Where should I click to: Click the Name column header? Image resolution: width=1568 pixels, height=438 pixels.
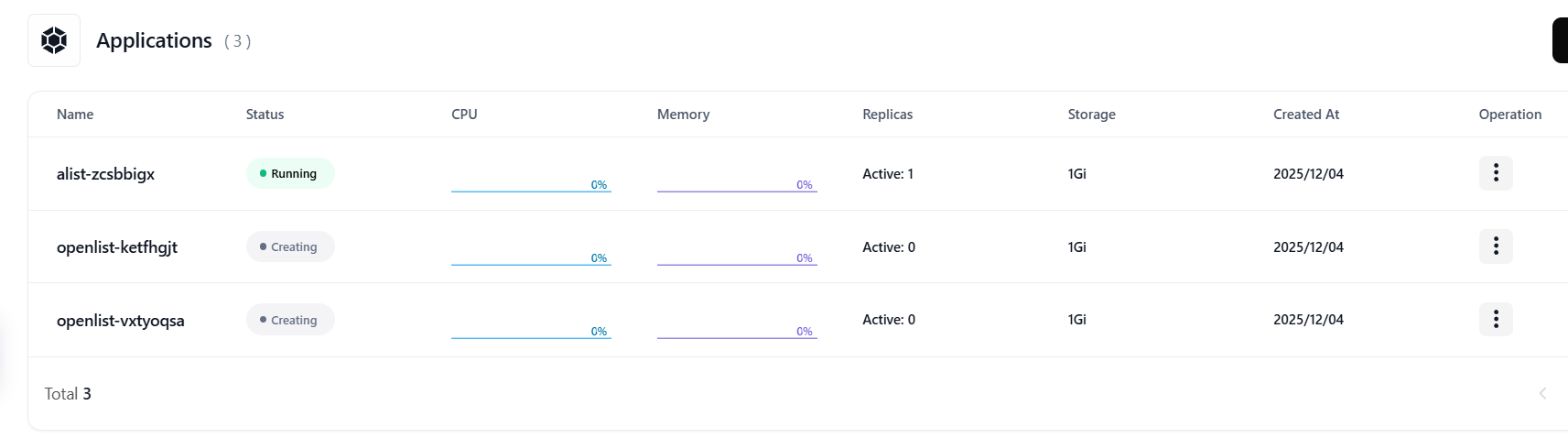coord(75,115)
